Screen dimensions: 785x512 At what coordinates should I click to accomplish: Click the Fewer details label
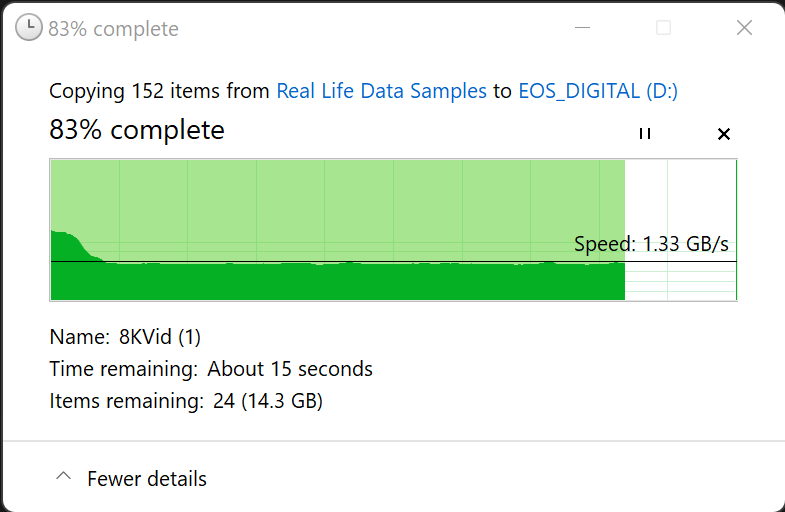147,479
